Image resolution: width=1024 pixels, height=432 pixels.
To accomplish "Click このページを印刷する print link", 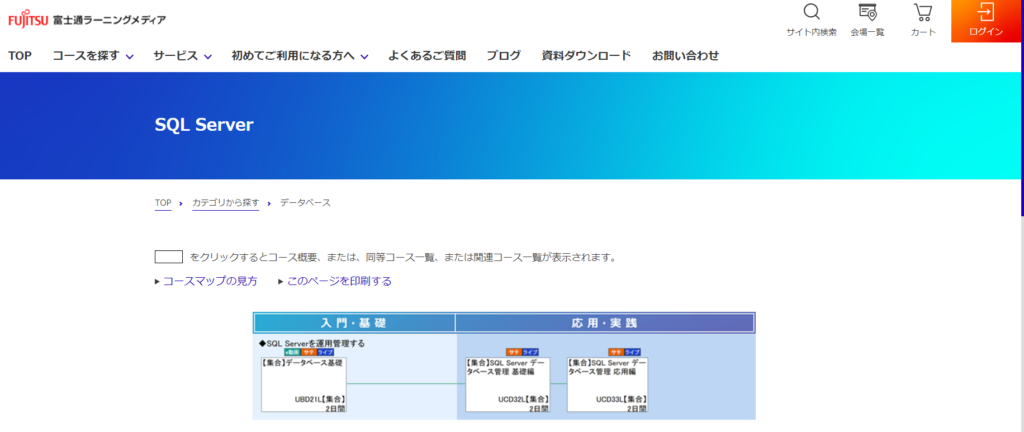I will point(339,281).
